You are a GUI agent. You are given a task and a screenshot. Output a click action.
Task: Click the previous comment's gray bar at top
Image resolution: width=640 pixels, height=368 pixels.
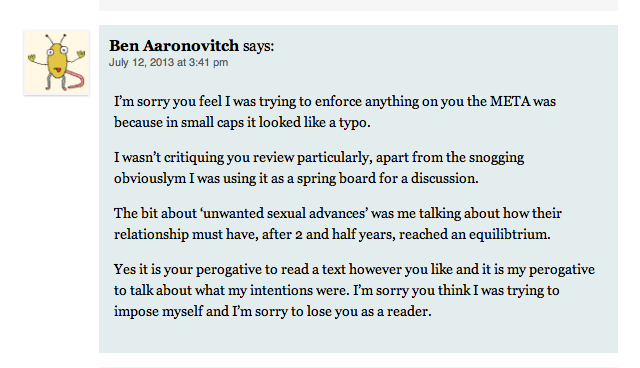[358, 5]
